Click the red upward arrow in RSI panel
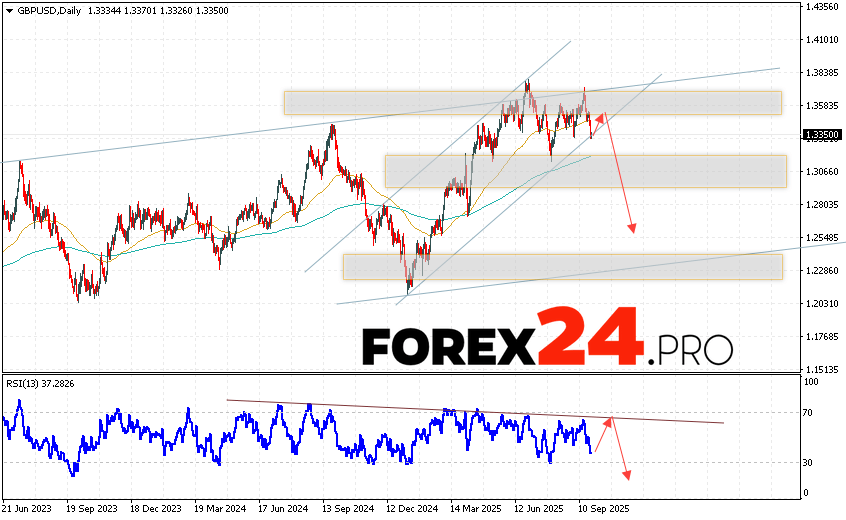Viewport: 846px width, 520px height. coord(606,434)
